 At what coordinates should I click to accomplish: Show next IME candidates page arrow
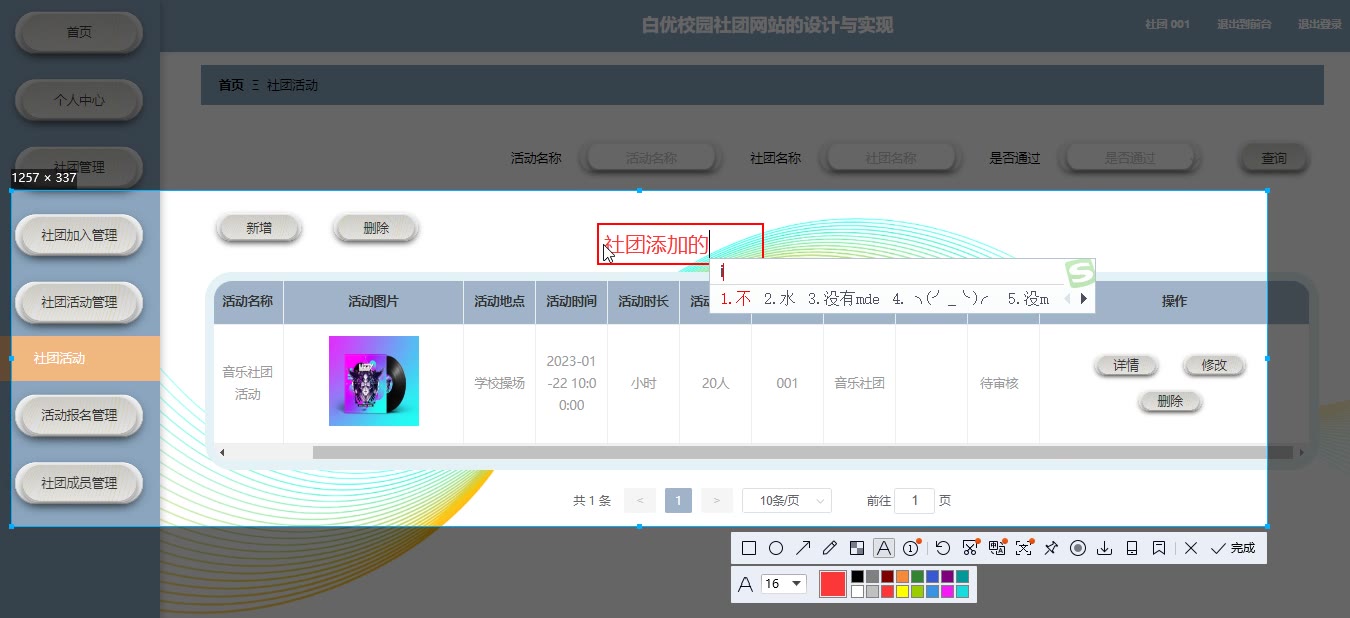[1084, 298]
